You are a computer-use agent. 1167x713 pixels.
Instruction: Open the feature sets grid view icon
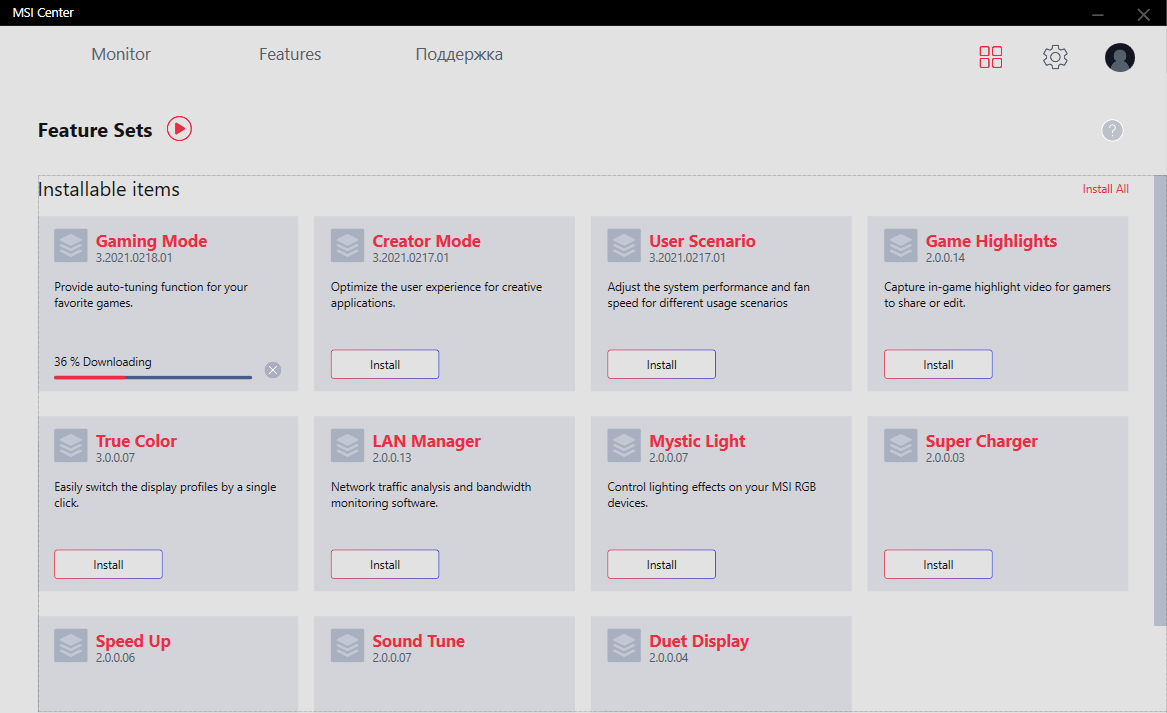991,57
